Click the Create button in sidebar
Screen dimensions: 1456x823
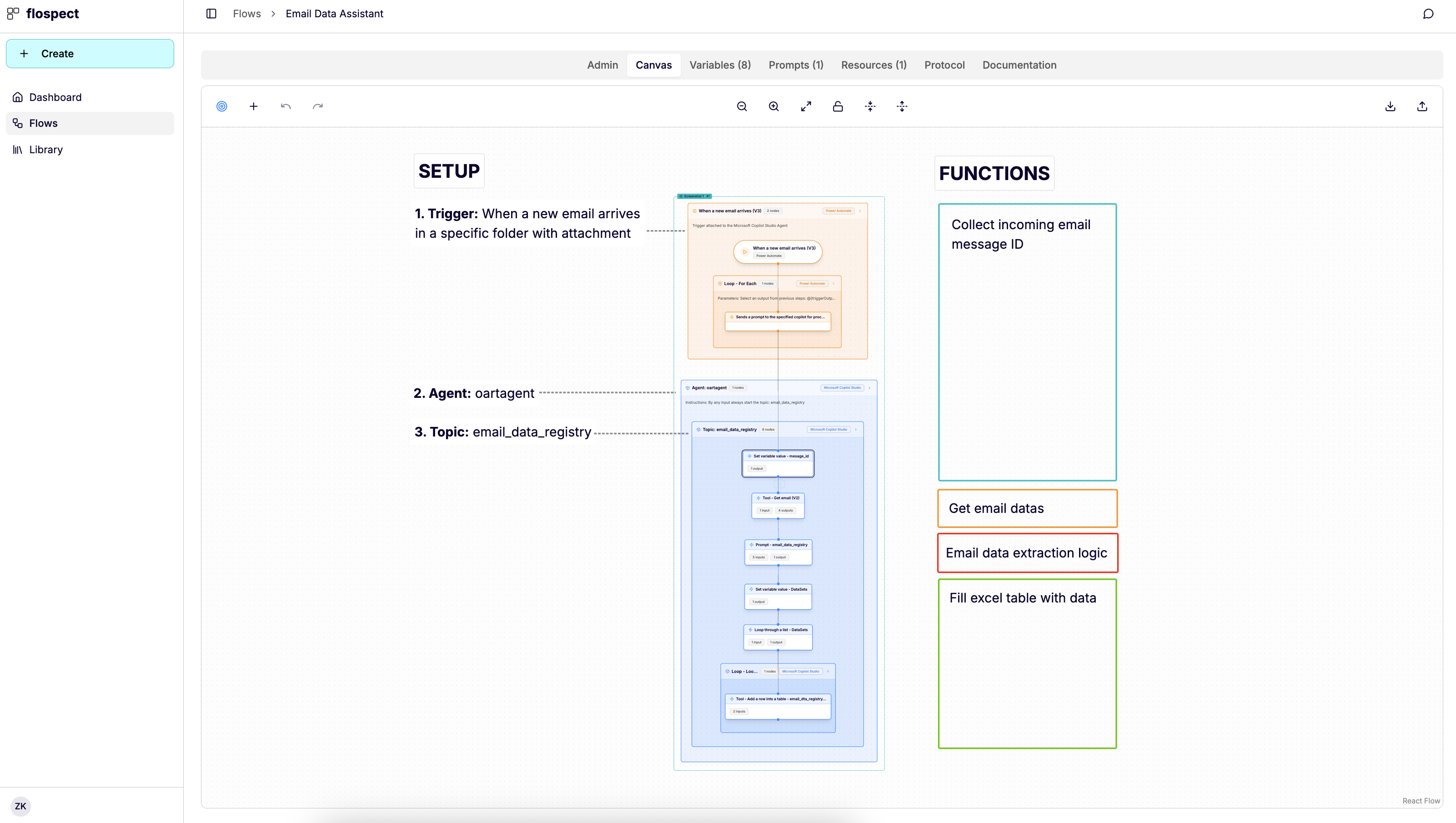[x=89, y=53]
